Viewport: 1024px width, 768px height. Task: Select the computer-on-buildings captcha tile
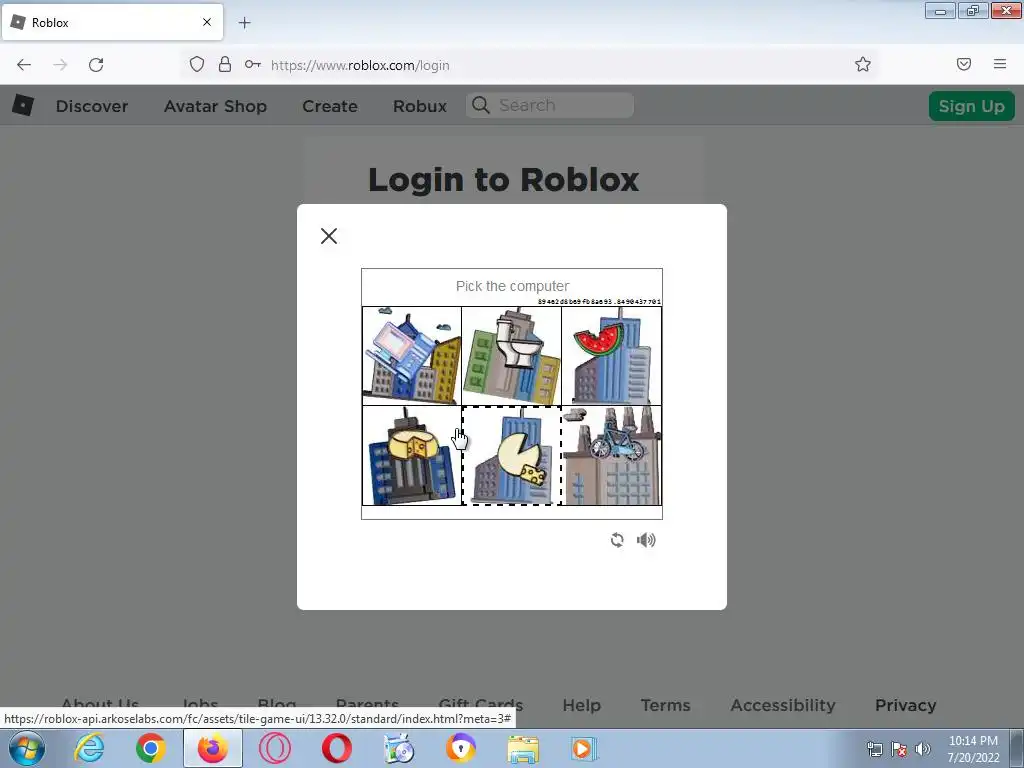coord(412,356)
